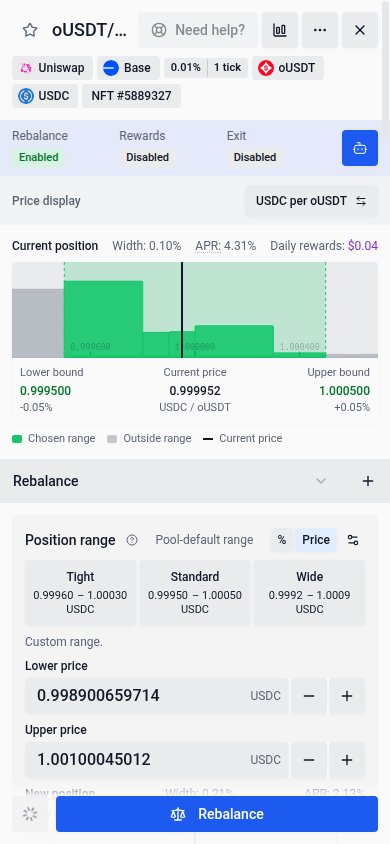Click the Upper price input field
The width and height of the screenshot is (390, 844).
click(x=157, y=760)
